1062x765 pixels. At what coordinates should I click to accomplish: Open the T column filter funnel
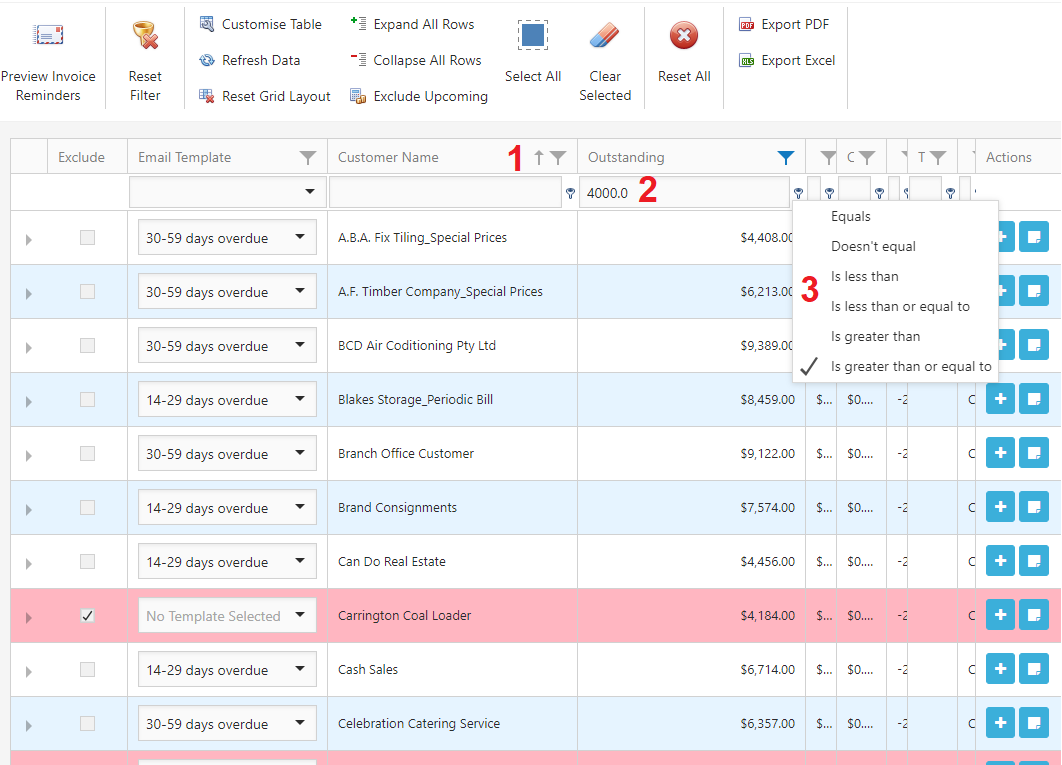click(938, 158)
